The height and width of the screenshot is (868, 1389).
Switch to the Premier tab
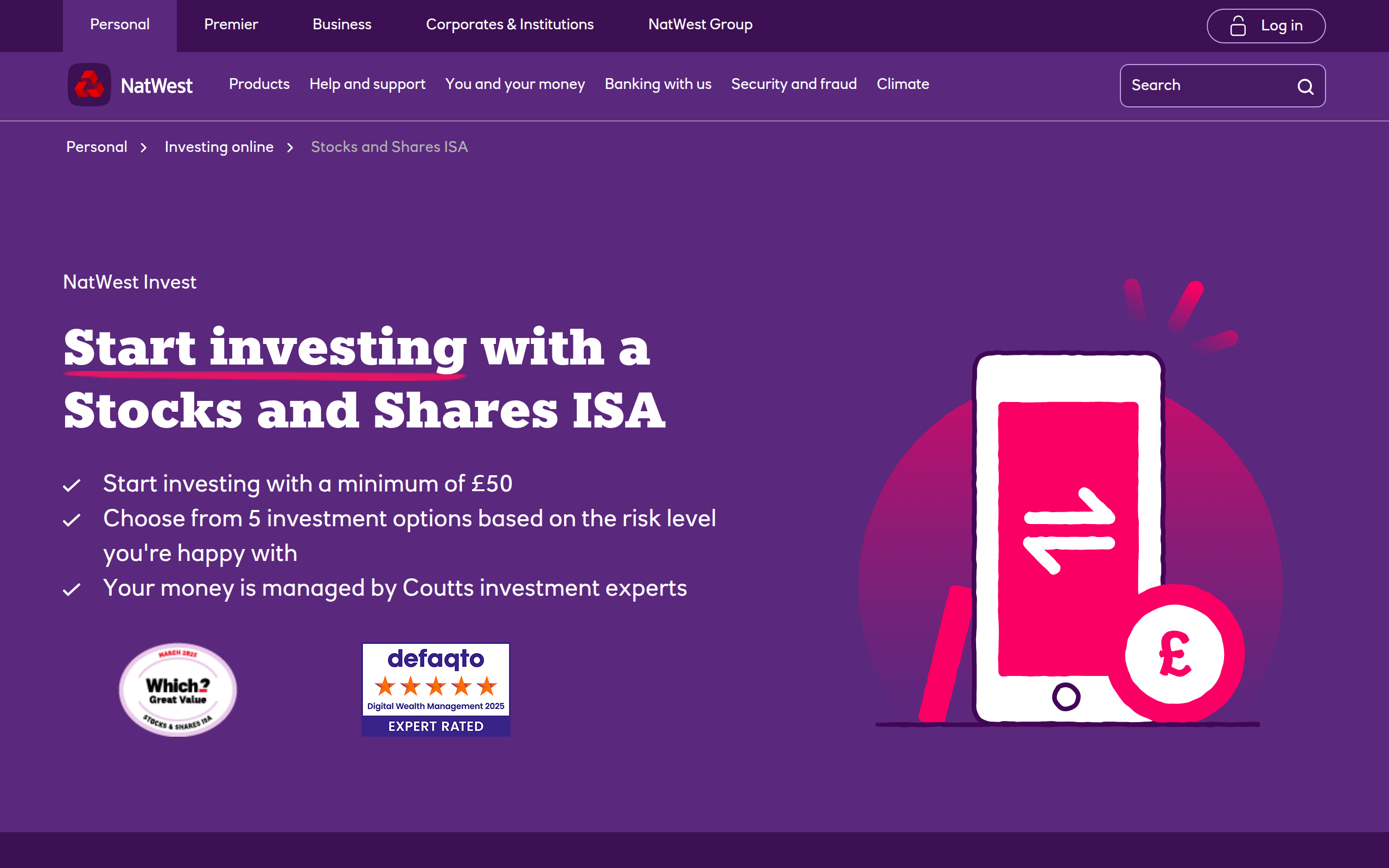231,25
